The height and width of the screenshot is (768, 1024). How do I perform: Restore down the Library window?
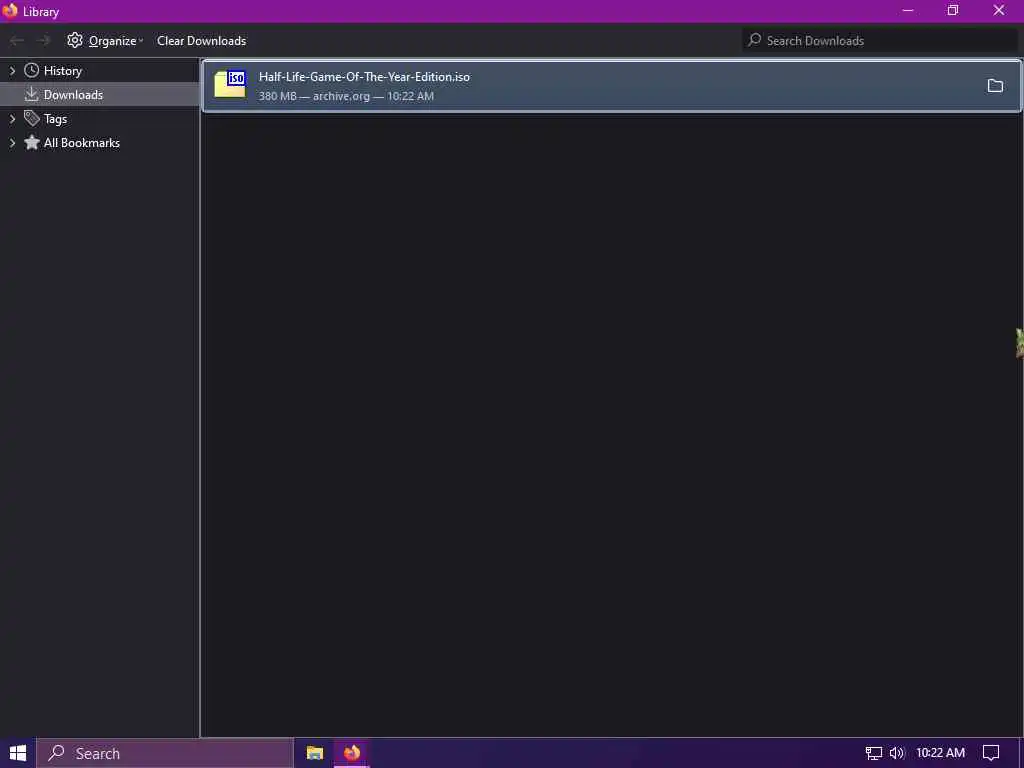click(x=953, y=10)
